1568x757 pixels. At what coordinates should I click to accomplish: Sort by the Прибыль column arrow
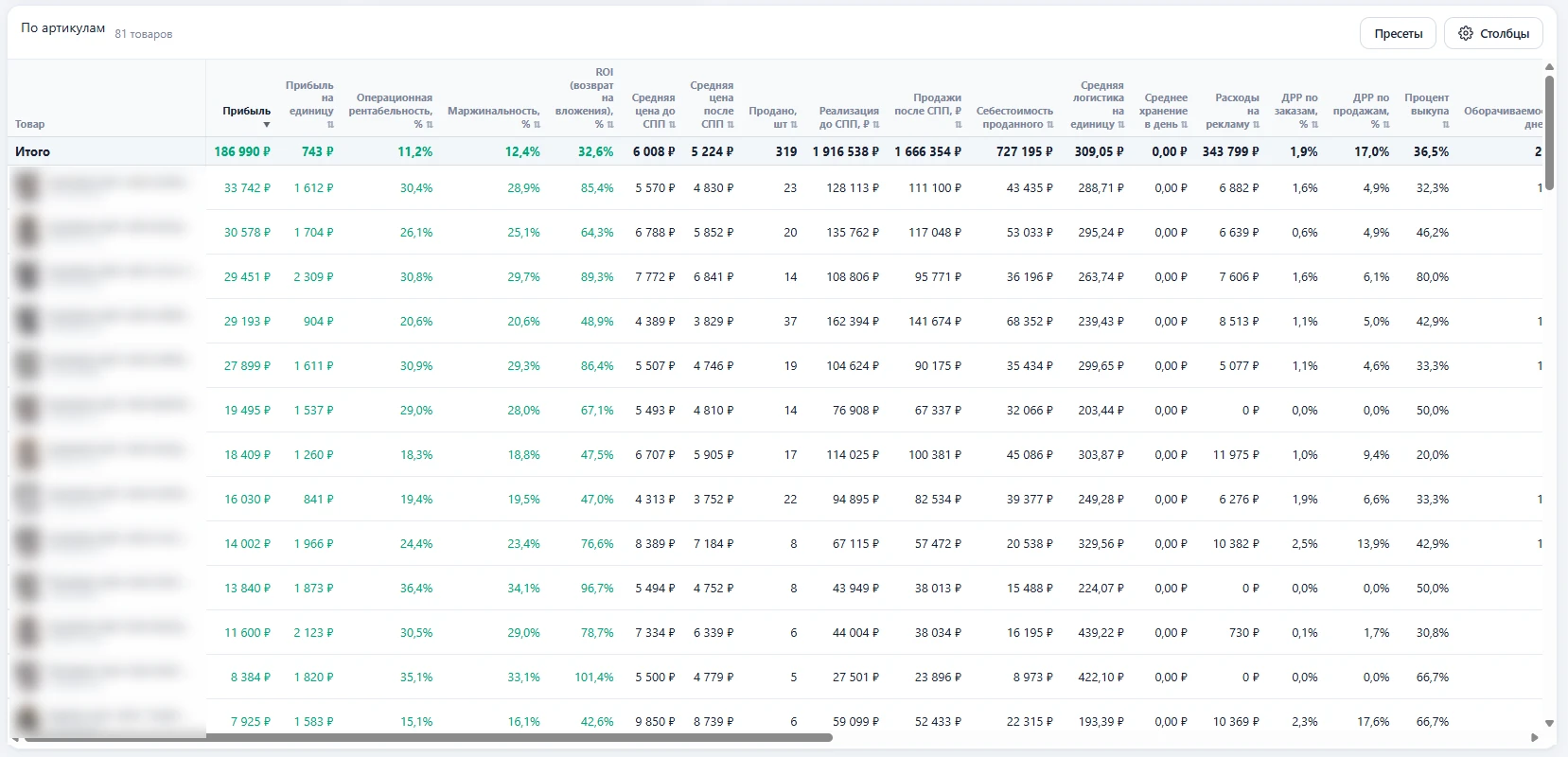tap(266, 125)
